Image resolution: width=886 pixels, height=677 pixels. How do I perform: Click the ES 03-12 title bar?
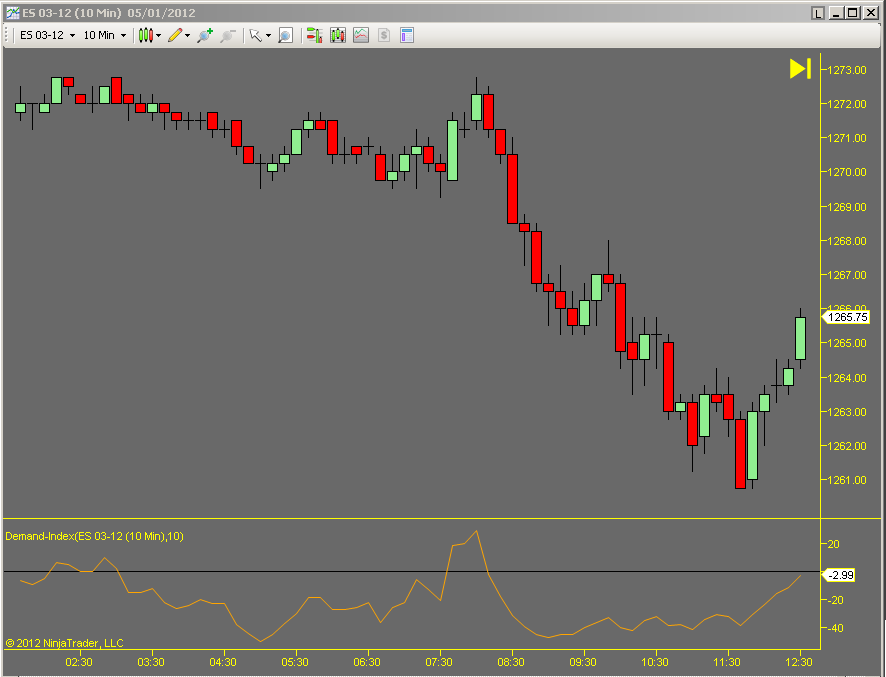click(100, 12)
